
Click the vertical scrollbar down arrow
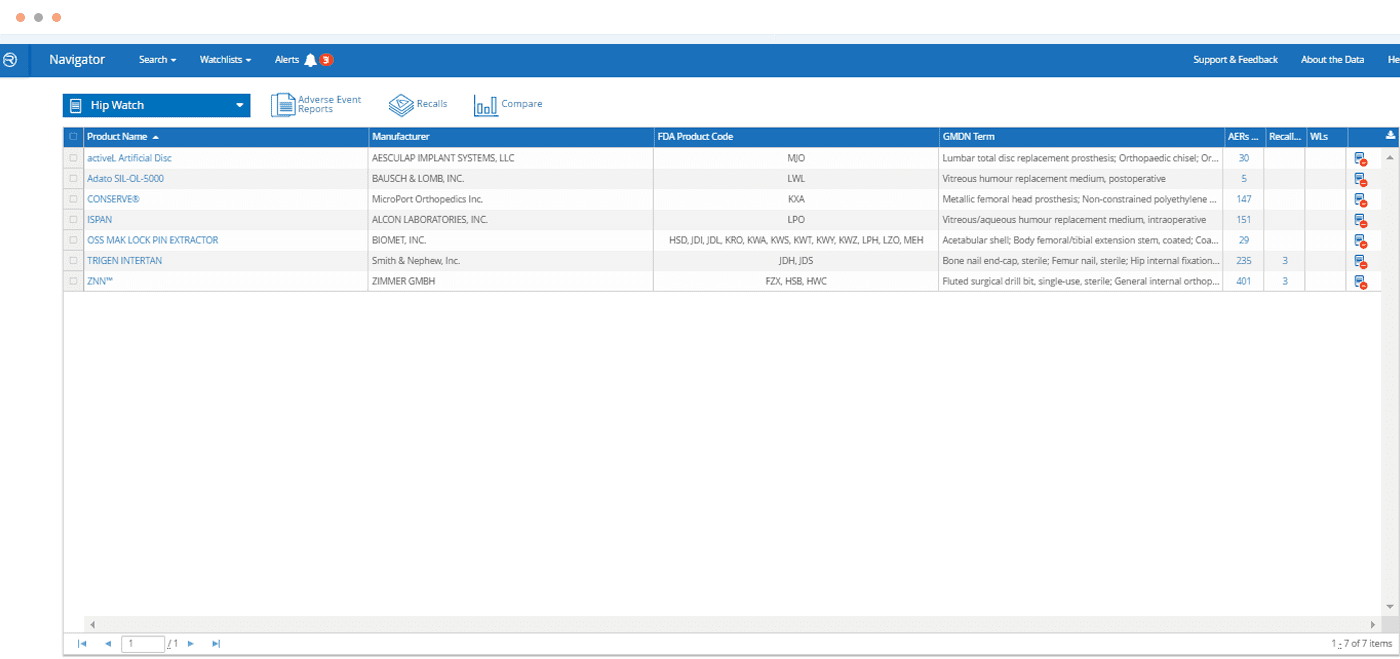(1390, 607)
